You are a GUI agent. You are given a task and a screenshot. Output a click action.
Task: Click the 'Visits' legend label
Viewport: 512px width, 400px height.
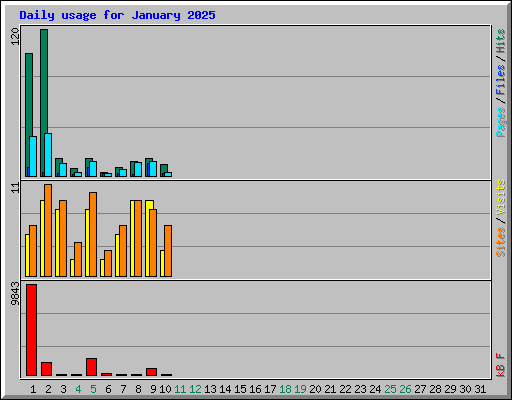501,197
